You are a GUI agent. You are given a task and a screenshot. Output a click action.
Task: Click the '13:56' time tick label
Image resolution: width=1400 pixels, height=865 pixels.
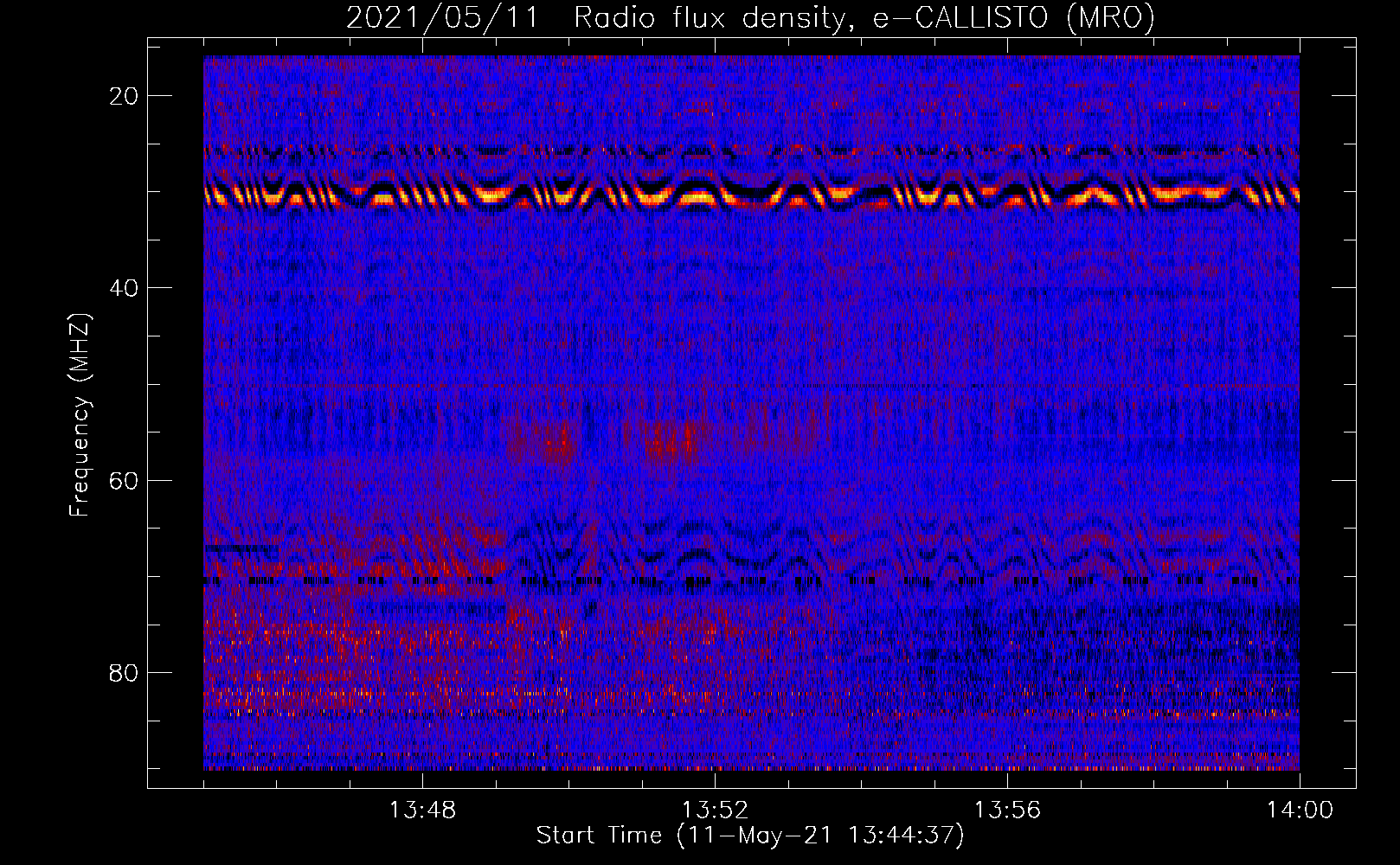[x=1008, y=811]
